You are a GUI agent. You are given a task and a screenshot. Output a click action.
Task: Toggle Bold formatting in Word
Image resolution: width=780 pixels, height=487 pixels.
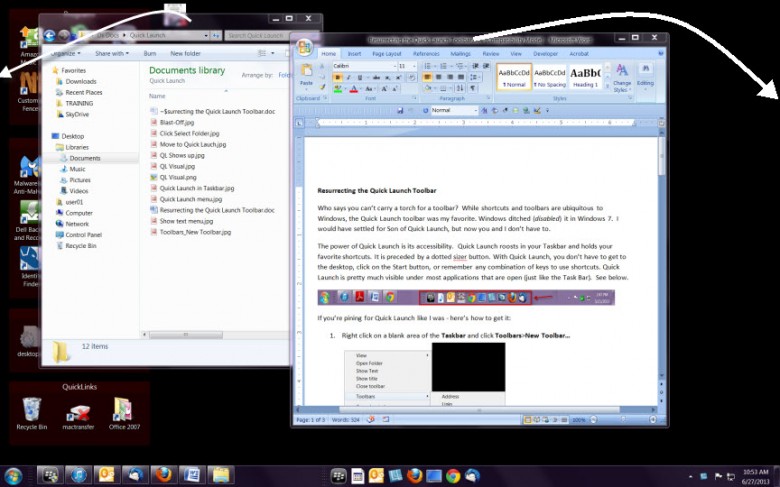pos(338,78)
